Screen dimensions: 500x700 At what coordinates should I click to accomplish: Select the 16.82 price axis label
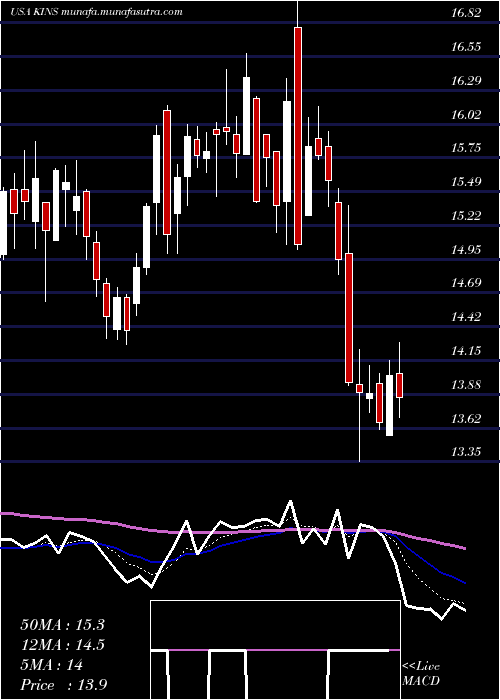(466, 13)
